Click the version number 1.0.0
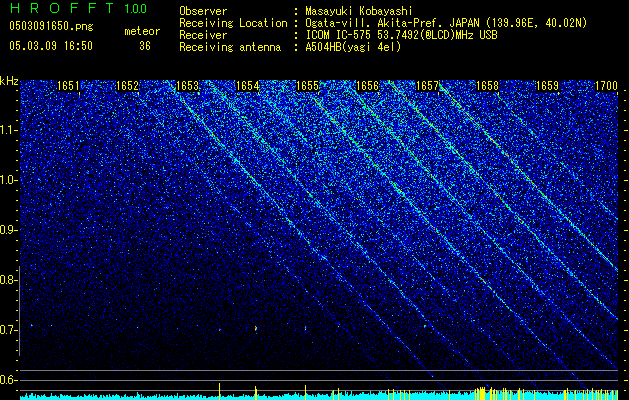 (135, 8)
